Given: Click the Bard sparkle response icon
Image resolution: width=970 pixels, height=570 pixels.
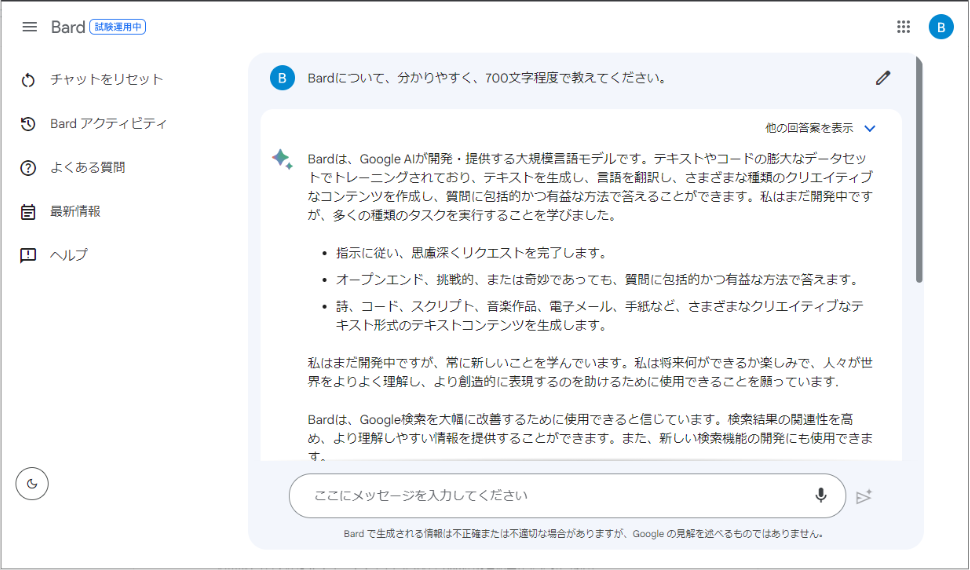Looking at the screenshot, I should click(x=282, y=159).
